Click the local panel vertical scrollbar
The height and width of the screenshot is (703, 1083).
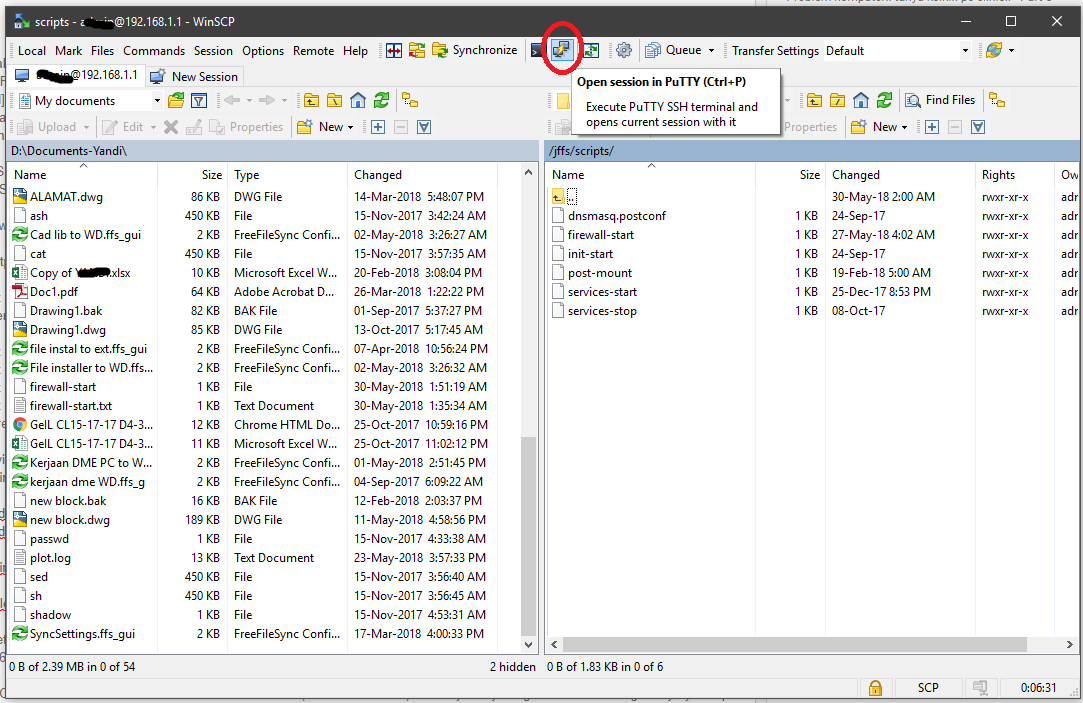(530, 400)
